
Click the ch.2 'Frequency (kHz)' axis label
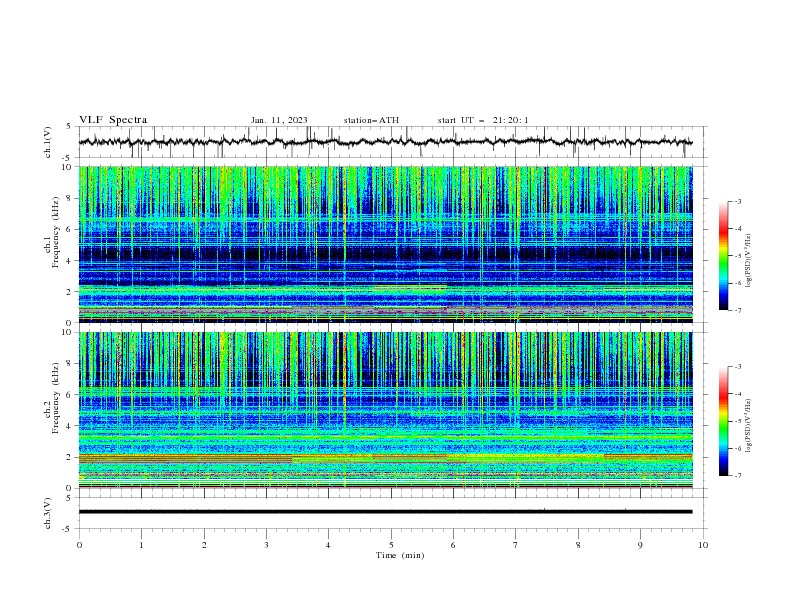pyautogui.click(x=56, y=398)
